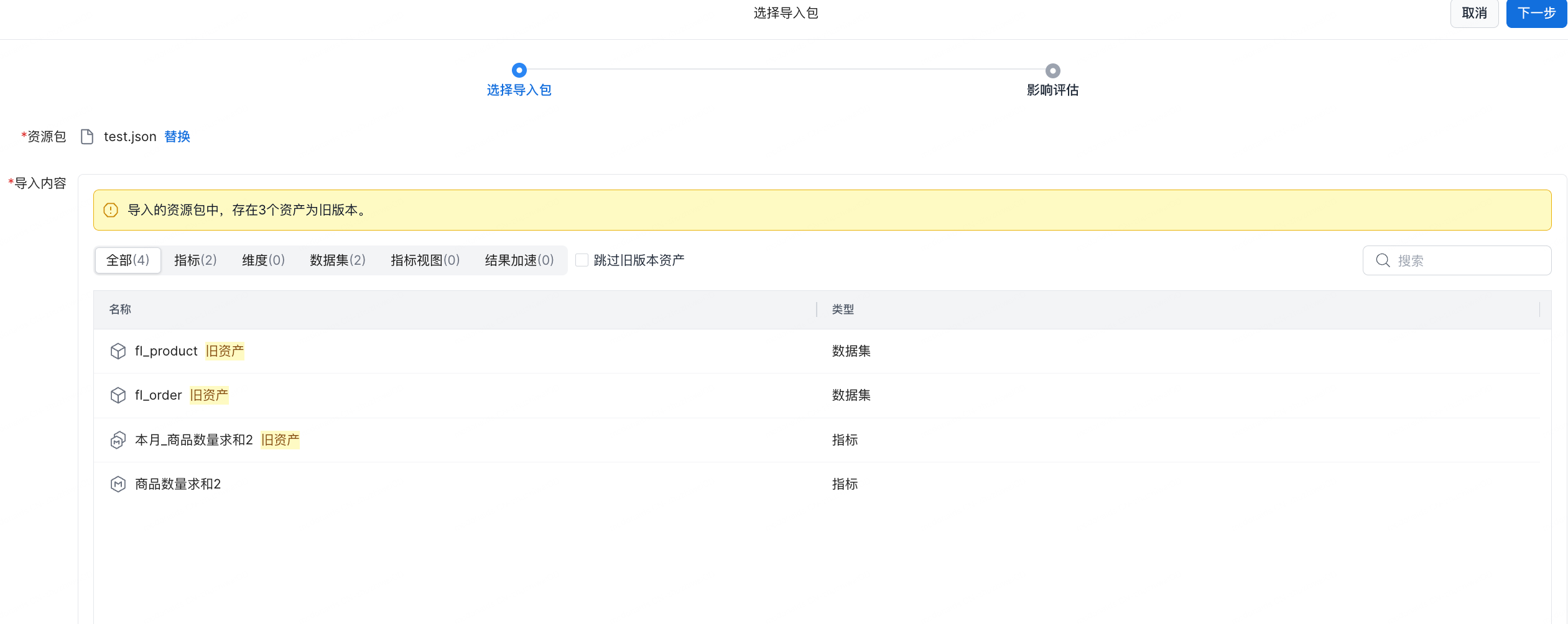Click the 下一步 button
This screenshot has height=624, width=1568.
tap(1536, 13)
